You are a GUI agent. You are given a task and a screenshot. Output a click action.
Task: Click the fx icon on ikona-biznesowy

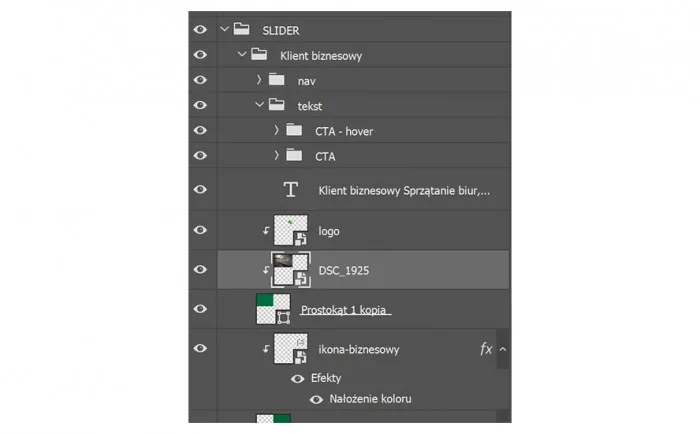pos(486,349)
